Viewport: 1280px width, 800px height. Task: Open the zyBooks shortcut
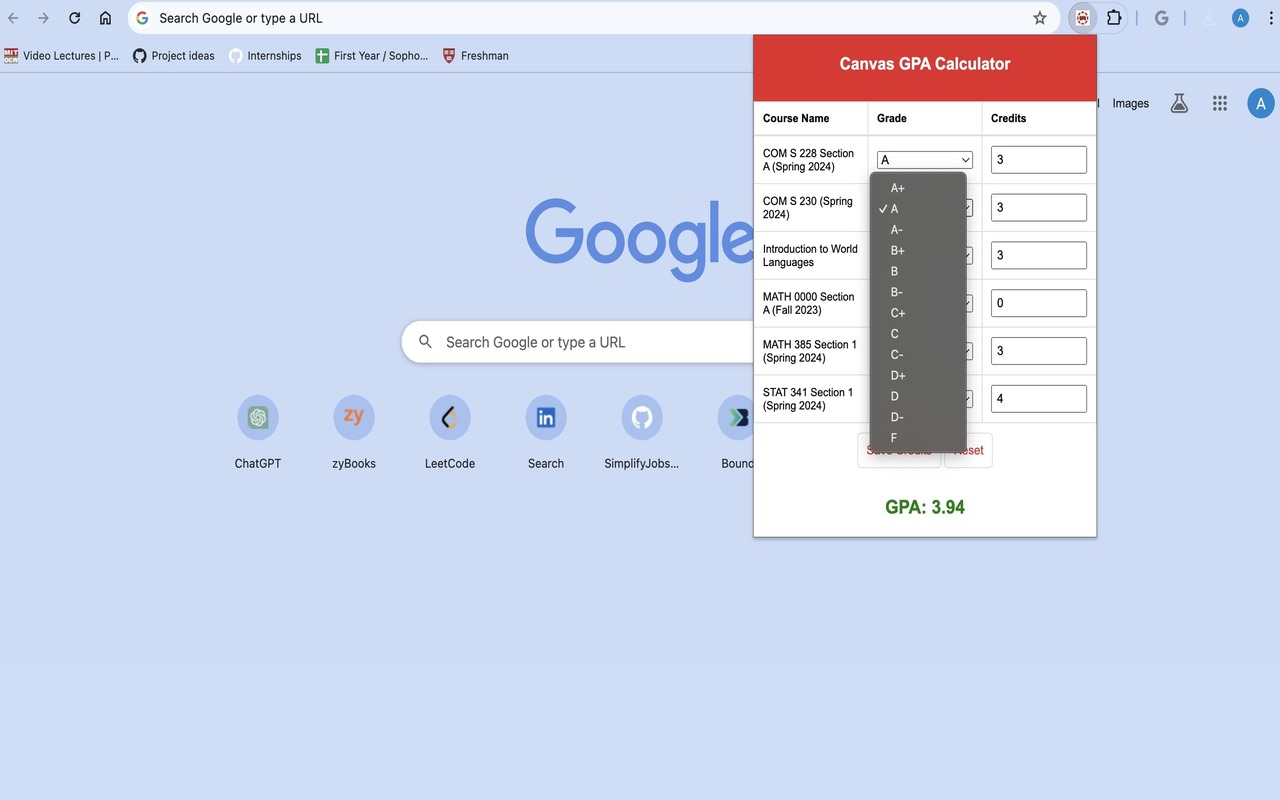coord(353,417)
